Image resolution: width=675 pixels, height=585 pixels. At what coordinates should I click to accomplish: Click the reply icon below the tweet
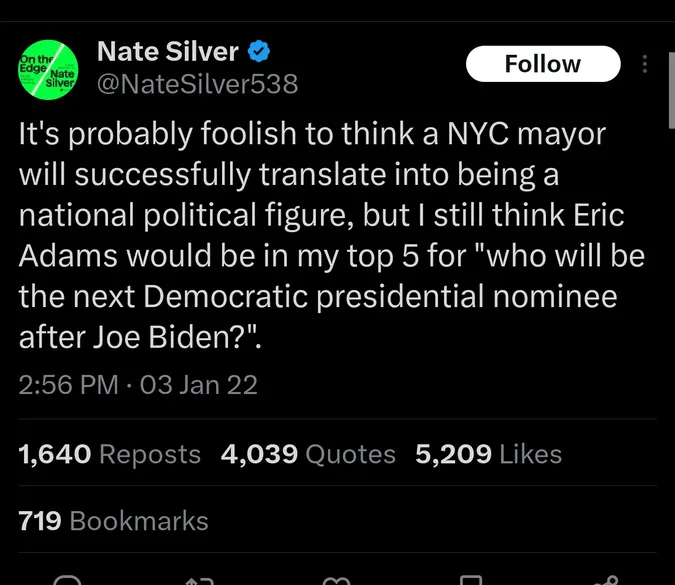click(68, 580)
